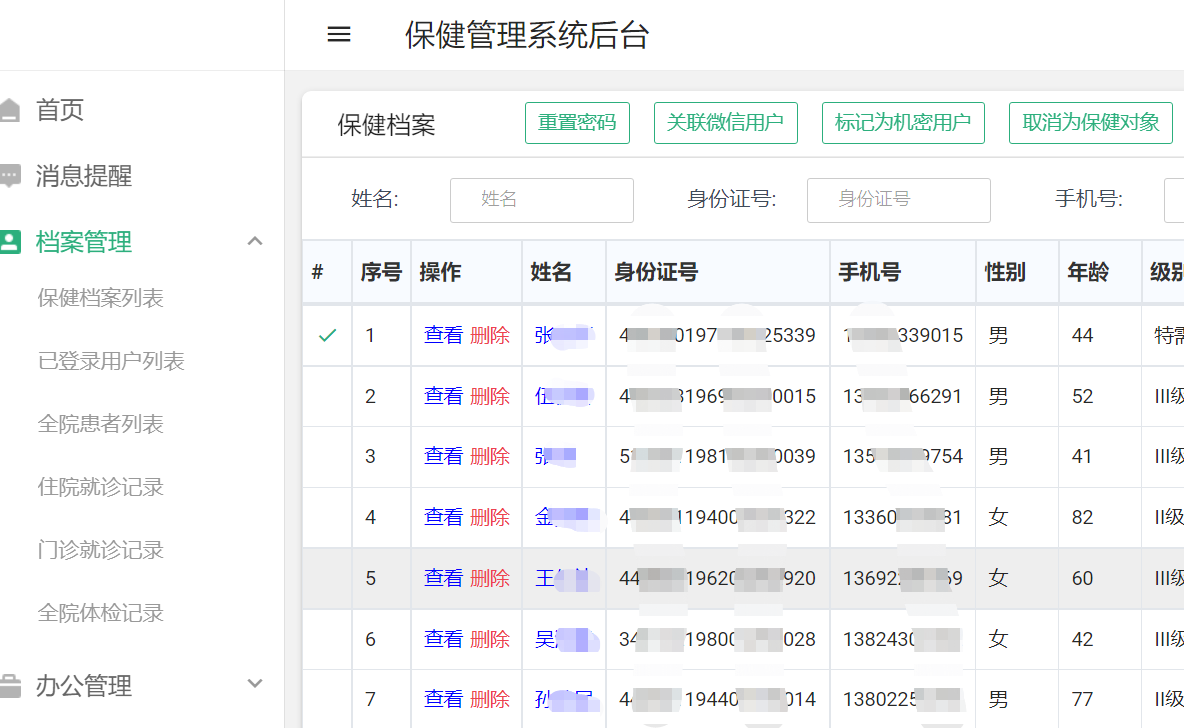Focus the 姓名 search input field
Viewport: 1184px width, 728px height.
click(x=542, y=200)
